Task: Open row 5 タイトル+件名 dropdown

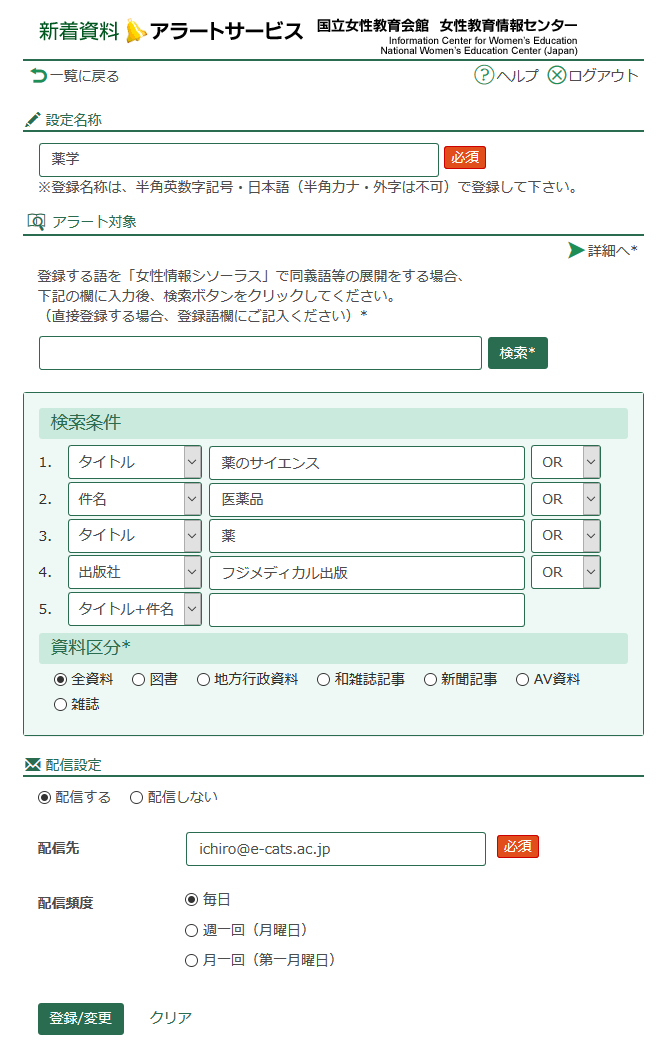Action: click(x=134, y=609)
